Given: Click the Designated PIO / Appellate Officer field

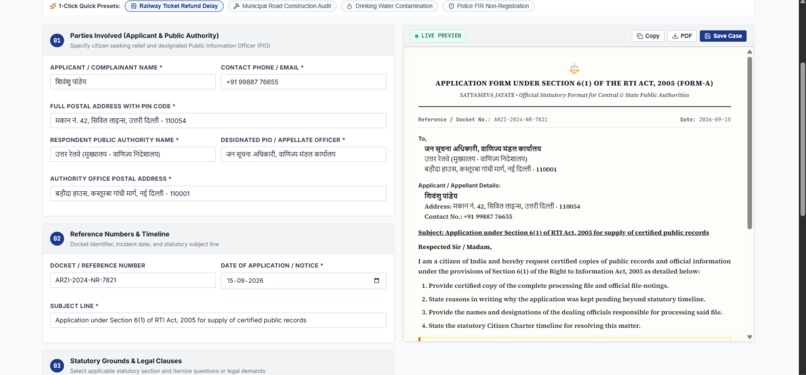Looking at the screenshot, I should pyautogui.click(x=303, y=154).
